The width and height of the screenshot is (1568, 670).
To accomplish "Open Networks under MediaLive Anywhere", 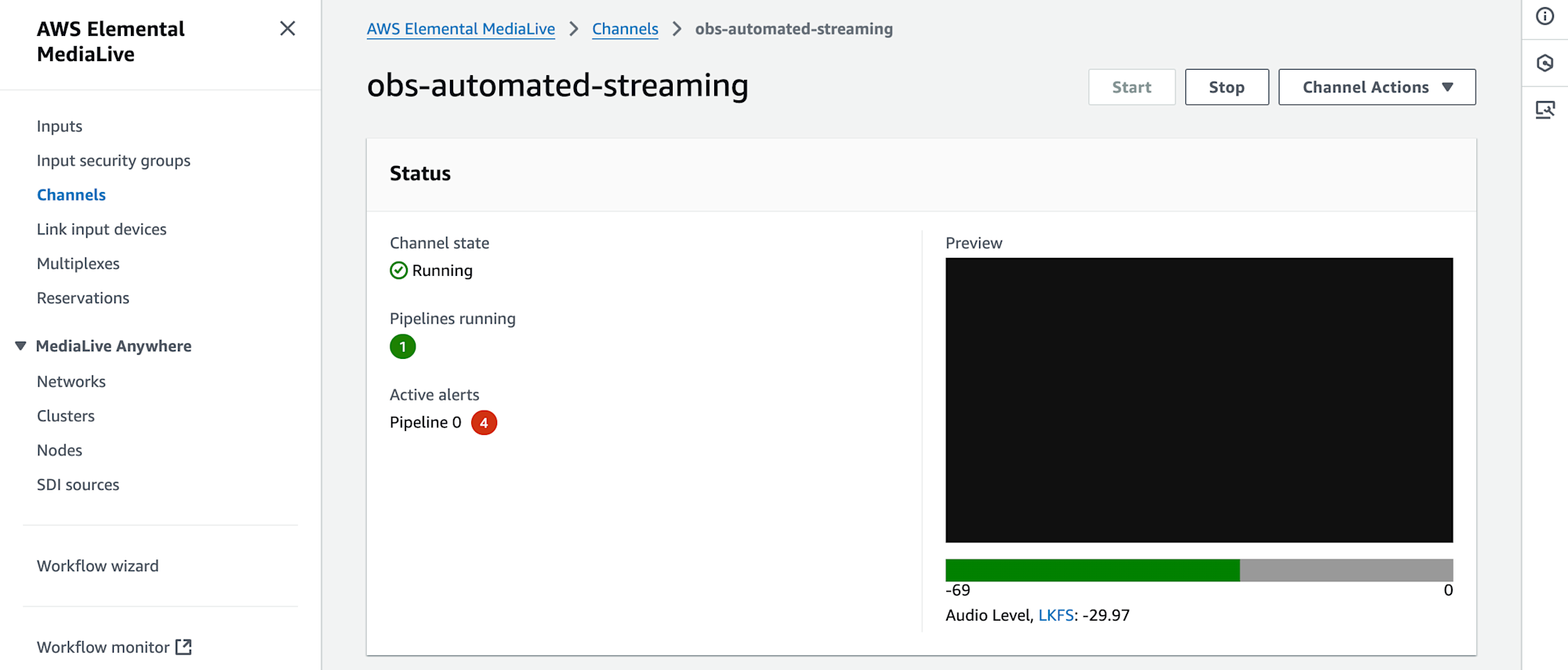I will click(x=71, y=382).
